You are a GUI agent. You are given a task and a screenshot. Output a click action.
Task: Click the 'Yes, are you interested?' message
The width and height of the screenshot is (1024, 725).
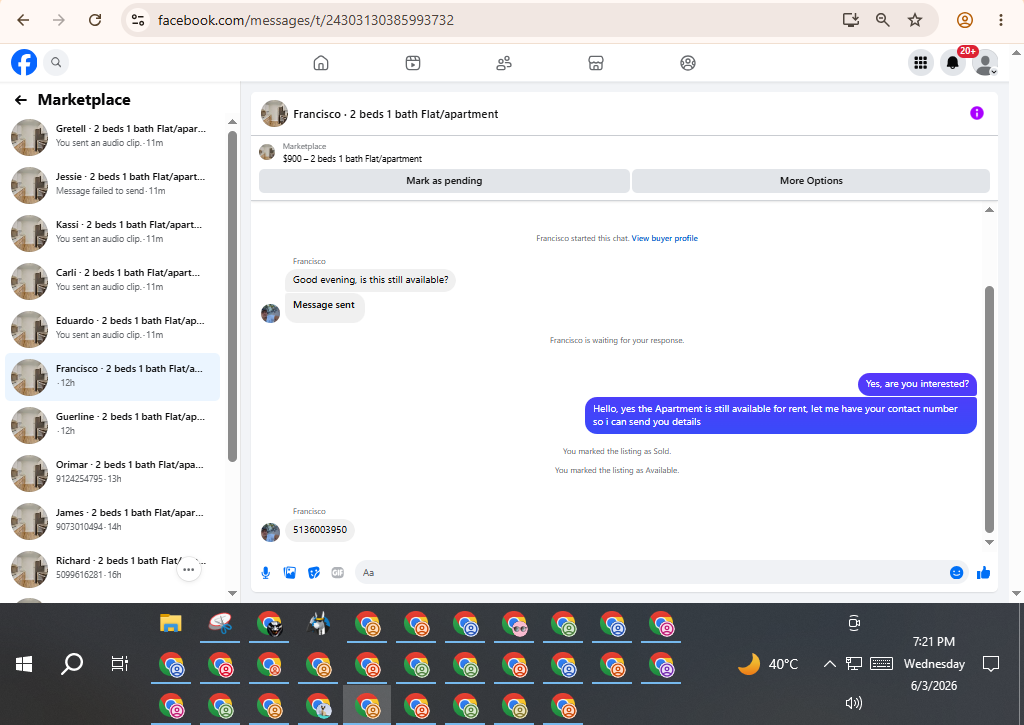(917, 384)
